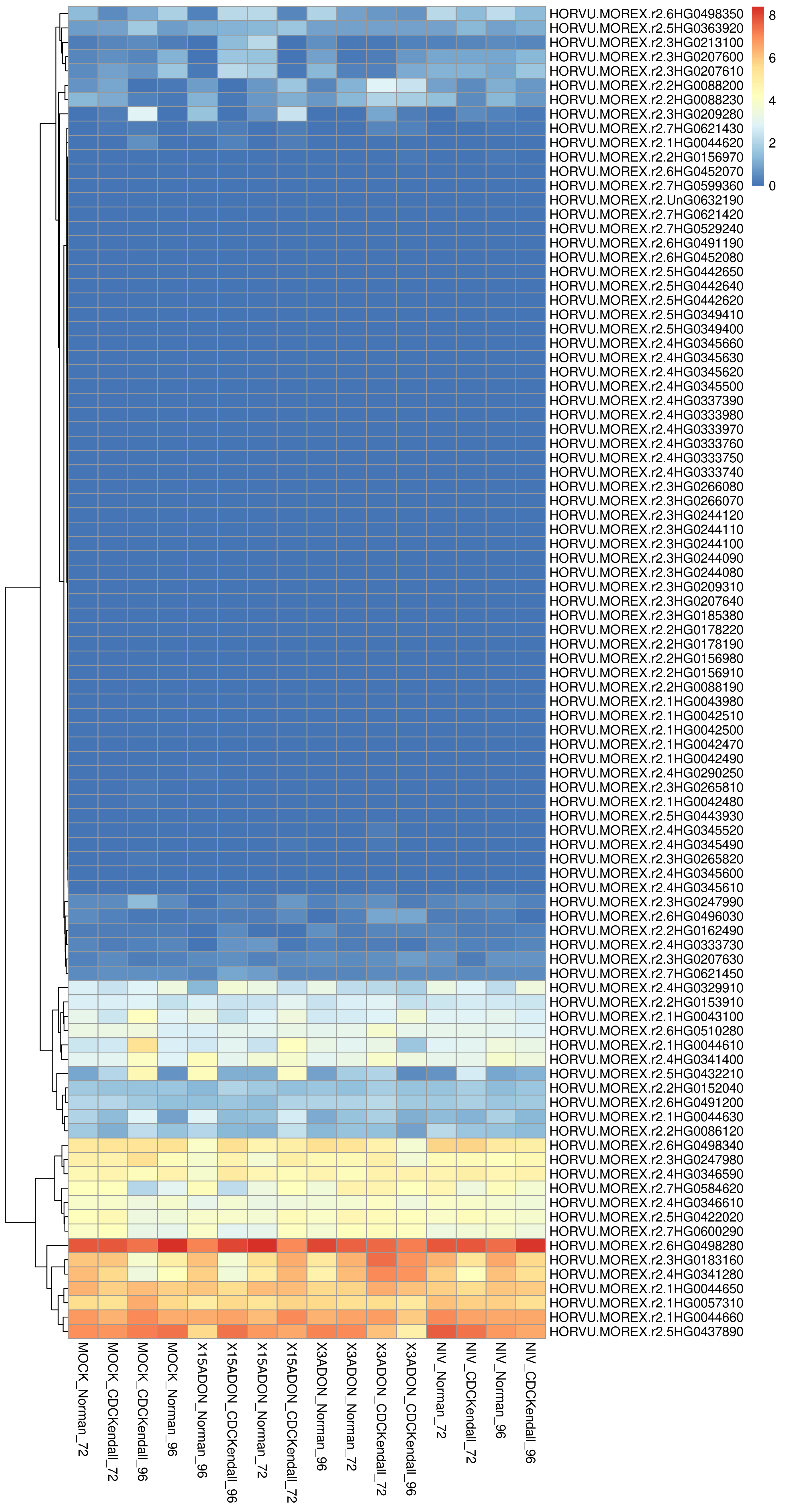792x1512 pixels.
Task: Click row label HORVU.MOREX.r2.4HG0337390
Action: click(x=646, y=400)
